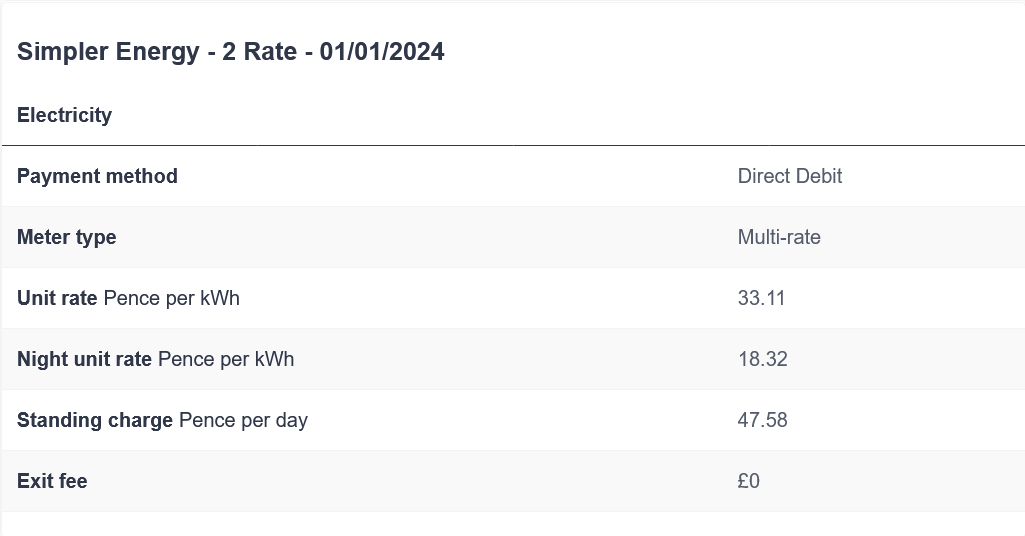Click the Exit fee row label
The height and width of the screenshot is (536, 1025).
[52, 482]
